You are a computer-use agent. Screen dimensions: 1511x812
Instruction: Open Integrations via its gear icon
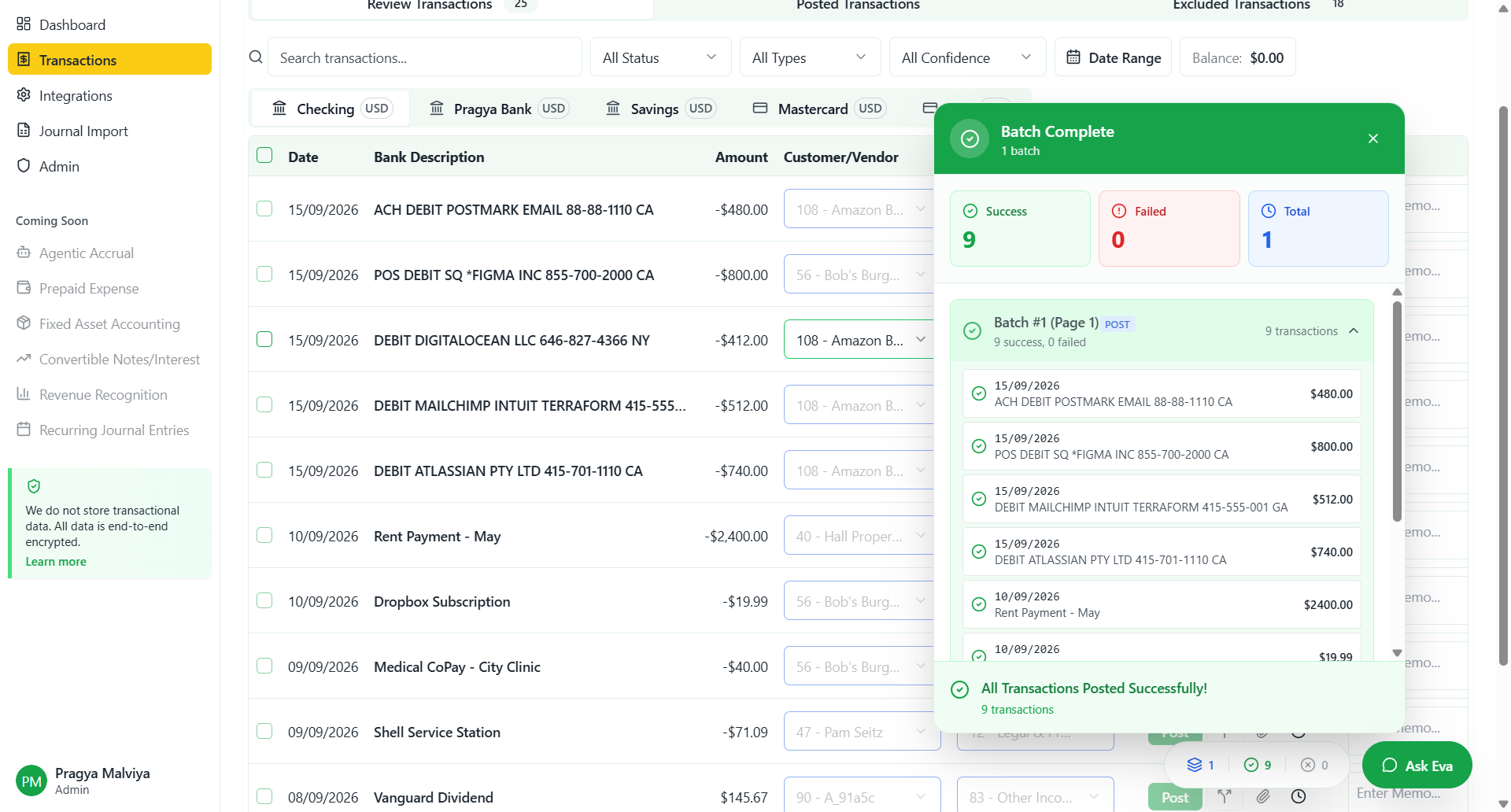tap(24, 95)
